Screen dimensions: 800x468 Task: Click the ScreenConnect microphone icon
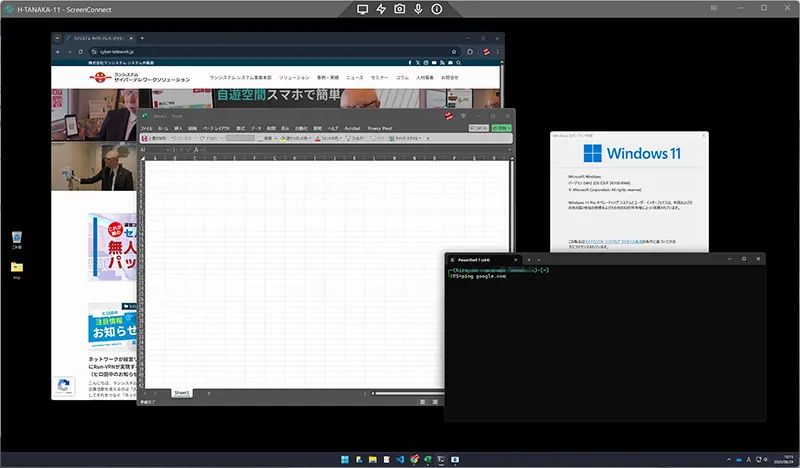[x=418, y=9]
